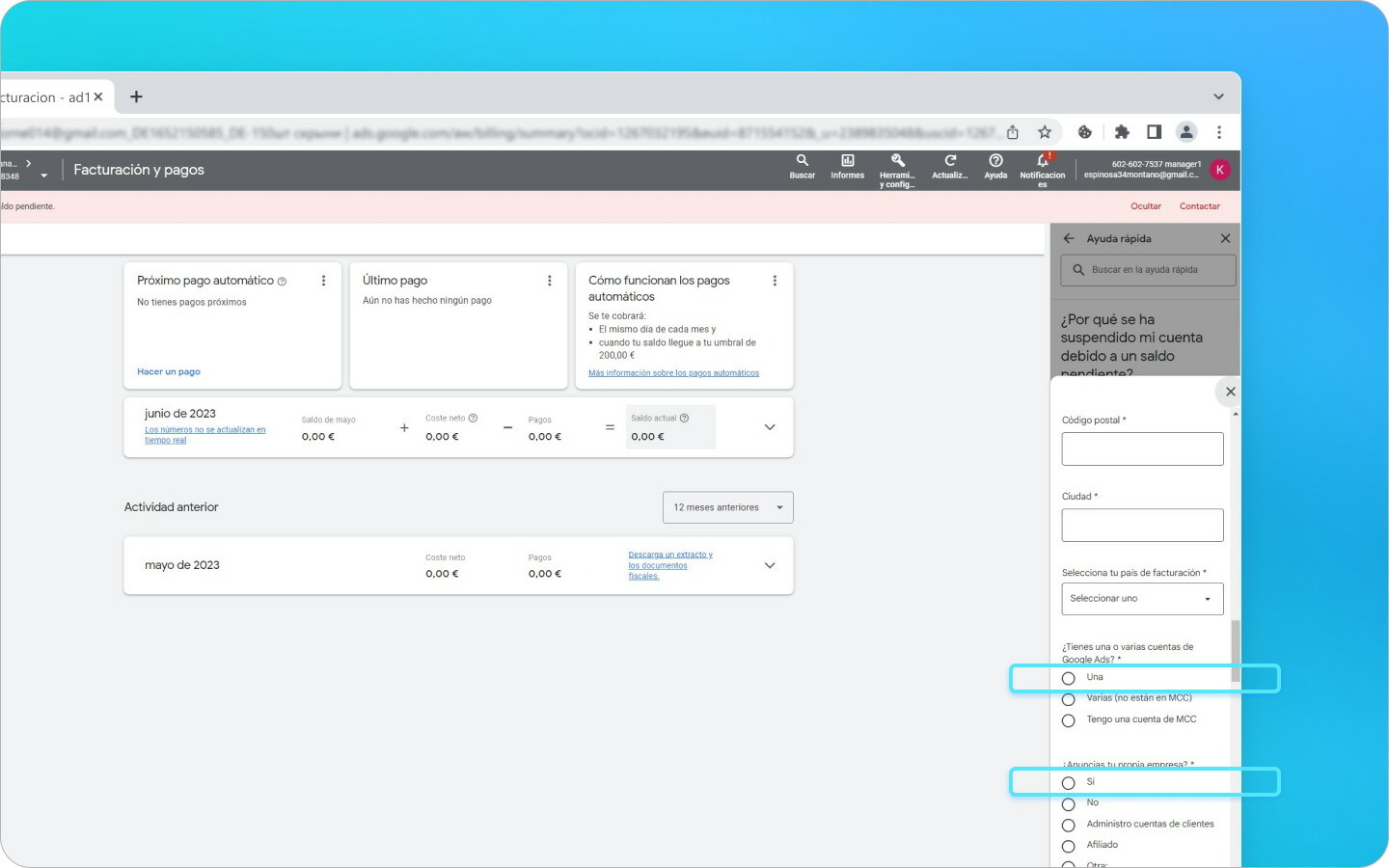
Task: Click Hacer un pago link
Action: [169, 371]
